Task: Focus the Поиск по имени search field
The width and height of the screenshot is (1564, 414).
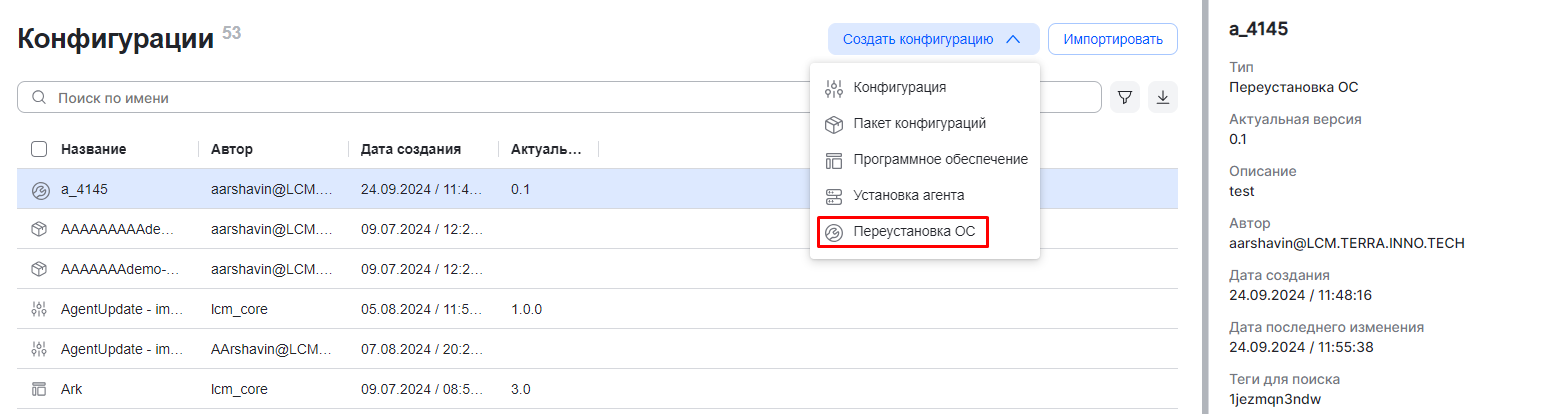Action: tap(400, 98)
